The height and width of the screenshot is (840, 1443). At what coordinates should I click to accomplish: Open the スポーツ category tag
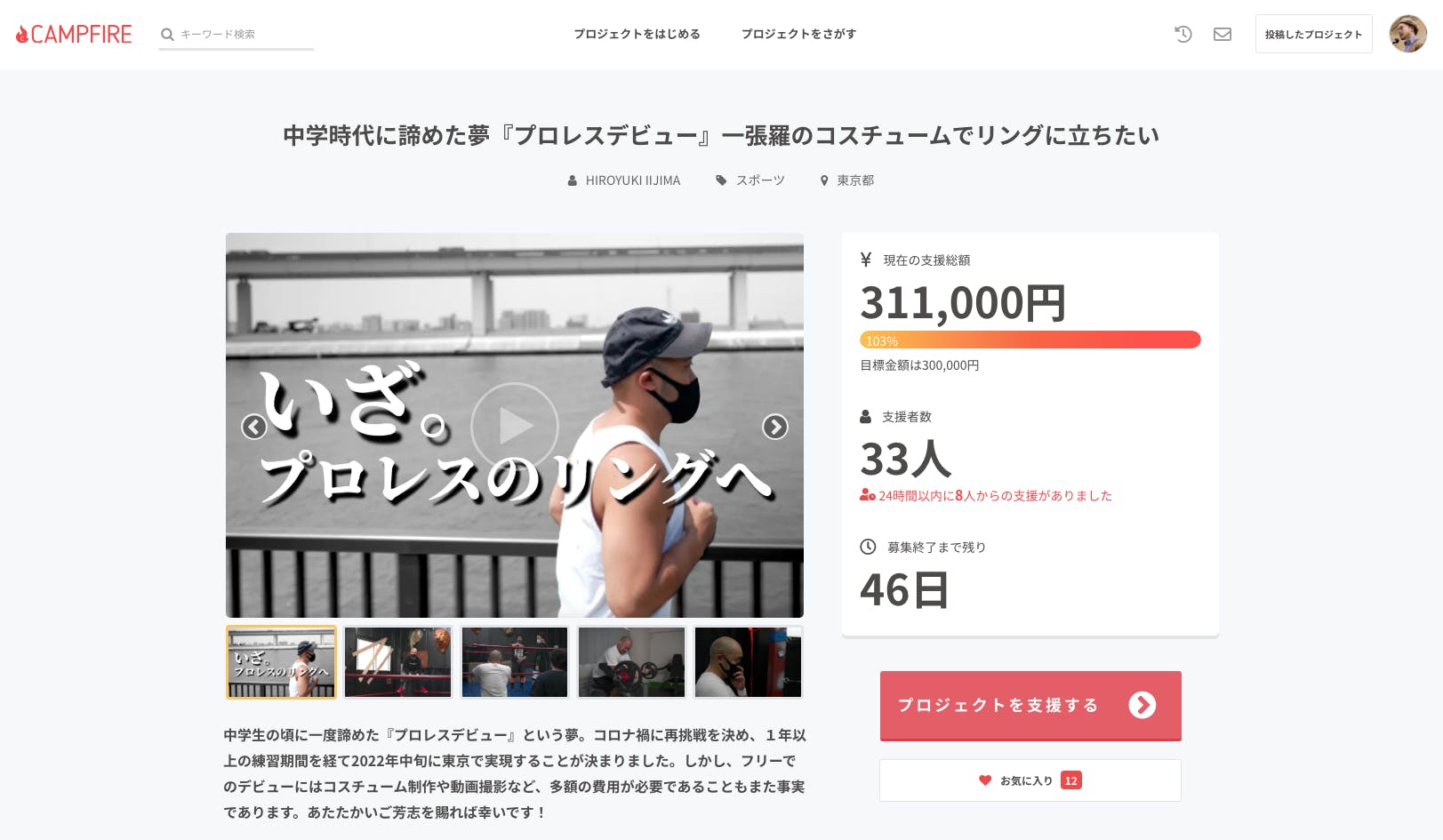pyautogui.click(x=750, y=180)
